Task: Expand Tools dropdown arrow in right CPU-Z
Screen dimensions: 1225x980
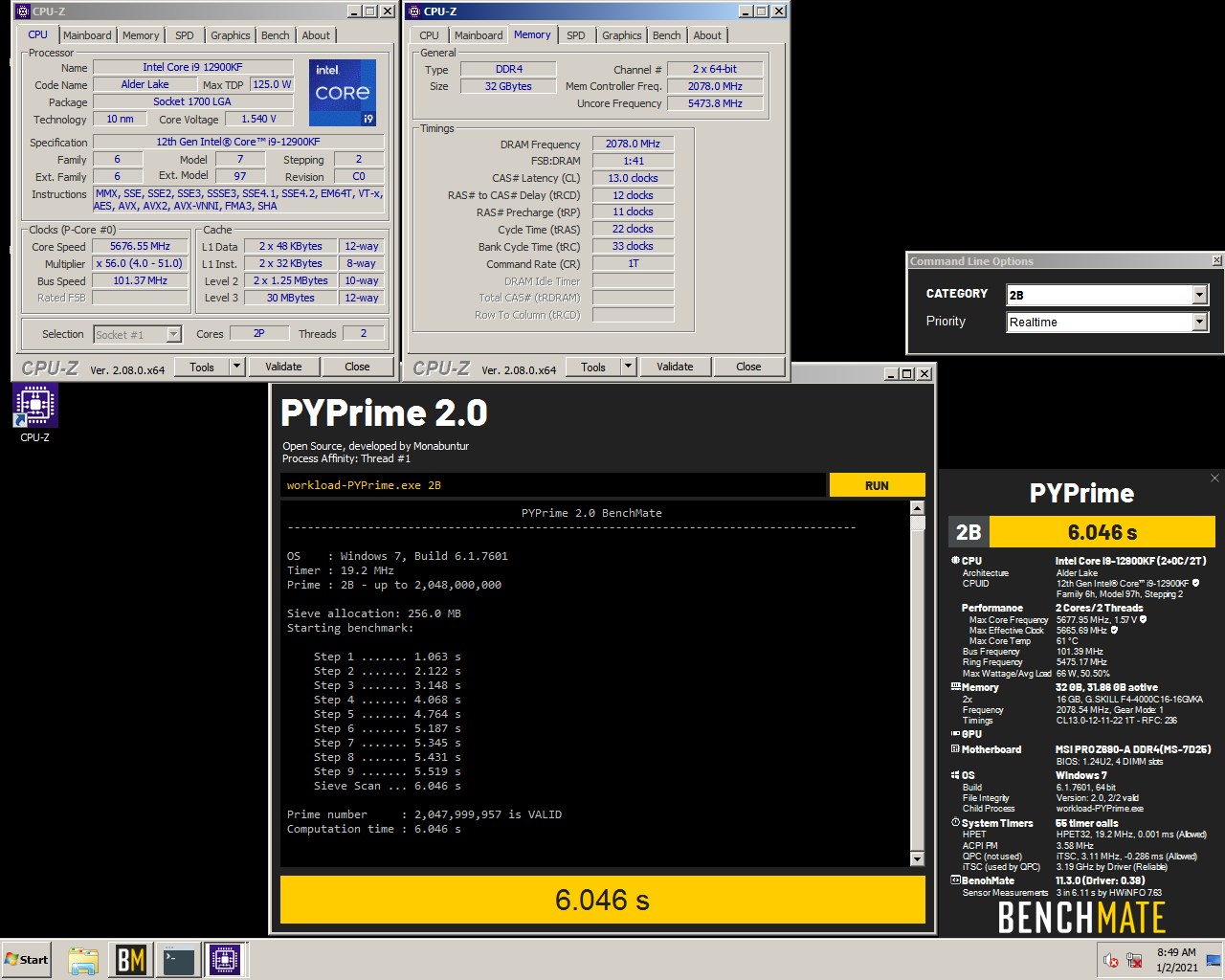Action: pyautogui.click(x=628, y=367)
